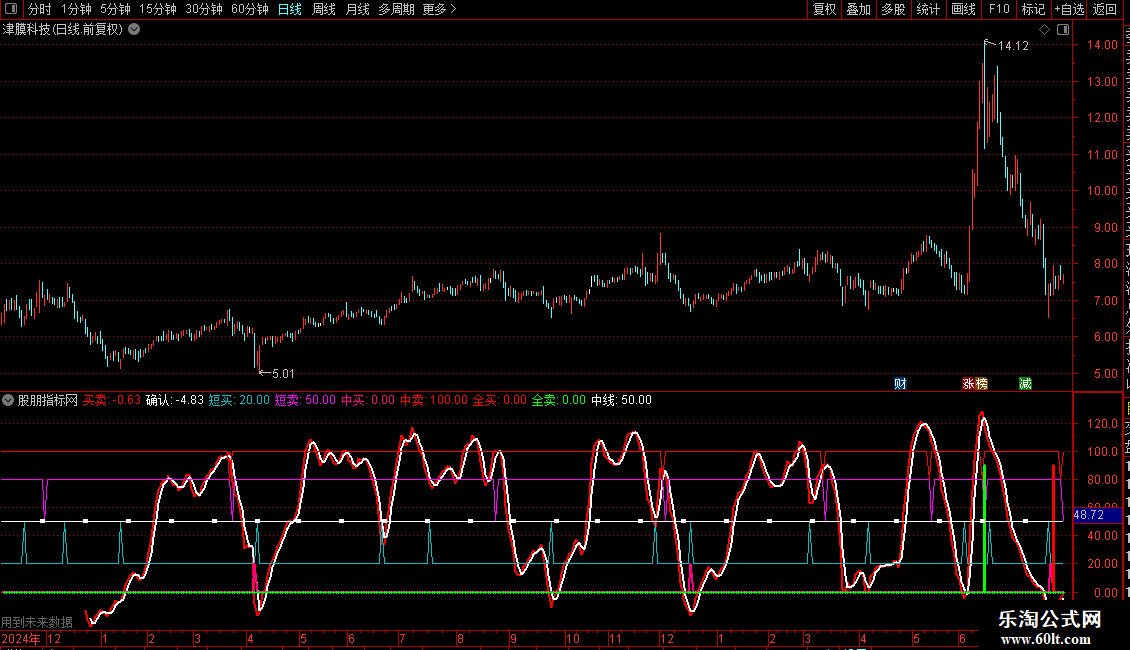Click the 中买: 0.00 indicator value

[368, 400]
